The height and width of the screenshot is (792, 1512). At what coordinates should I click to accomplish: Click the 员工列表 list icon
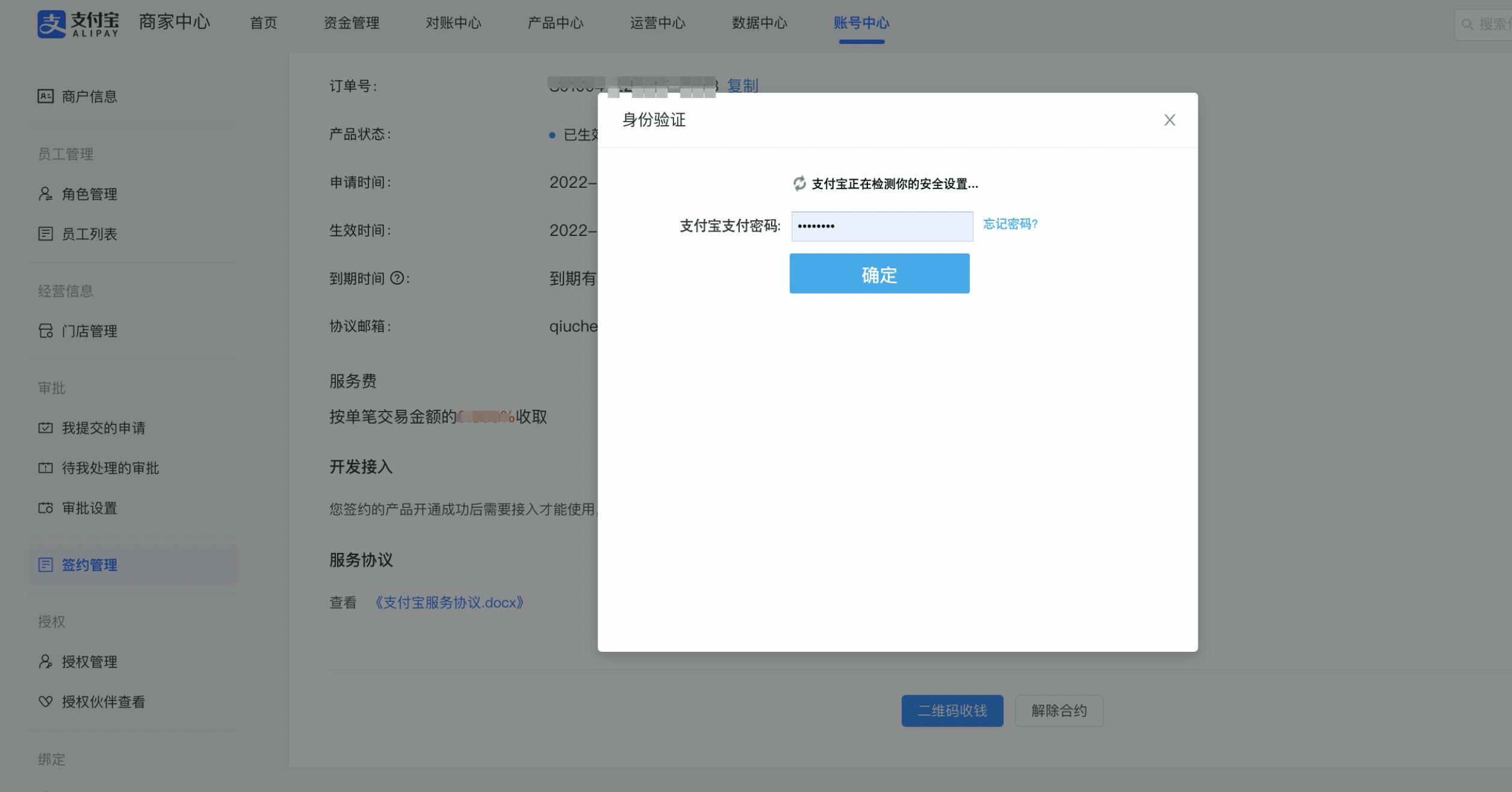tap(45, 234)
